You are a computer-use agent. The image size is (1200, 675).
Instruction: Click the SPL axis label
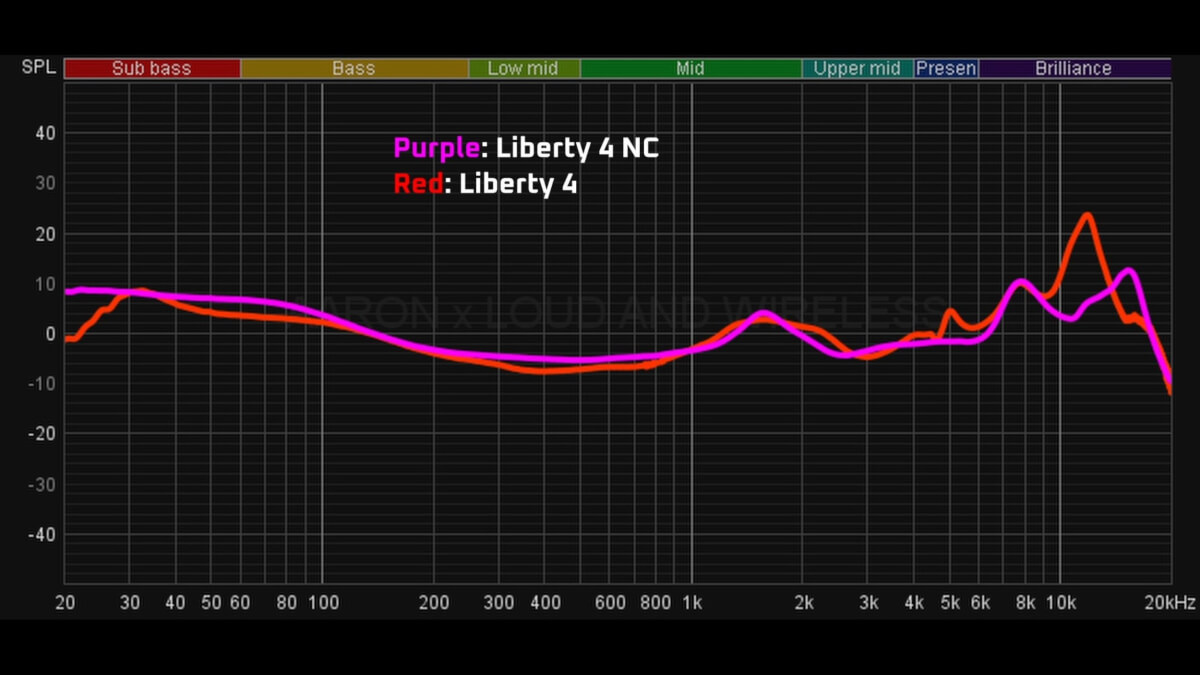click(38, 68)
